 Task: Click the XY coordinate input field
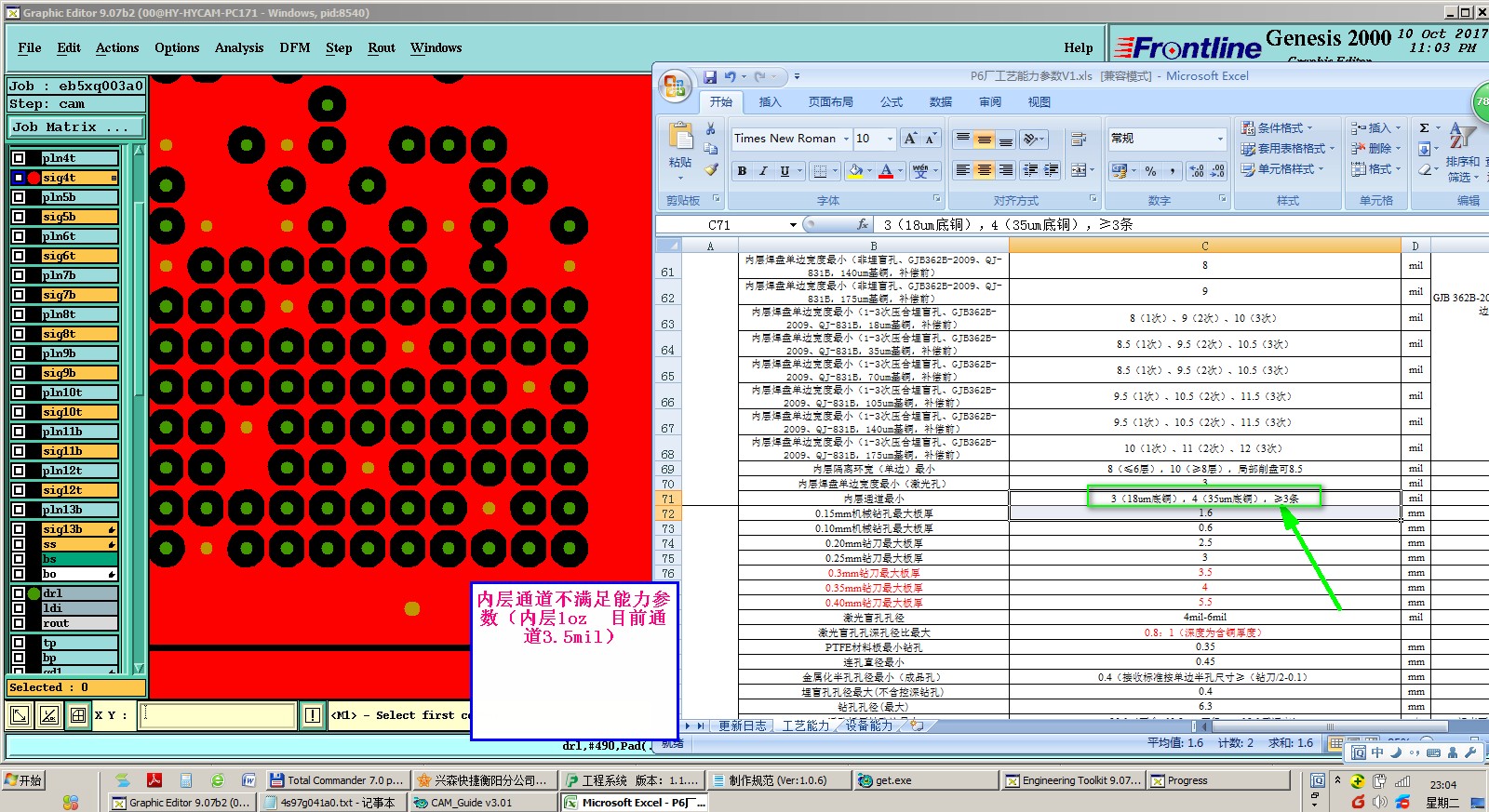coord(218,714)
